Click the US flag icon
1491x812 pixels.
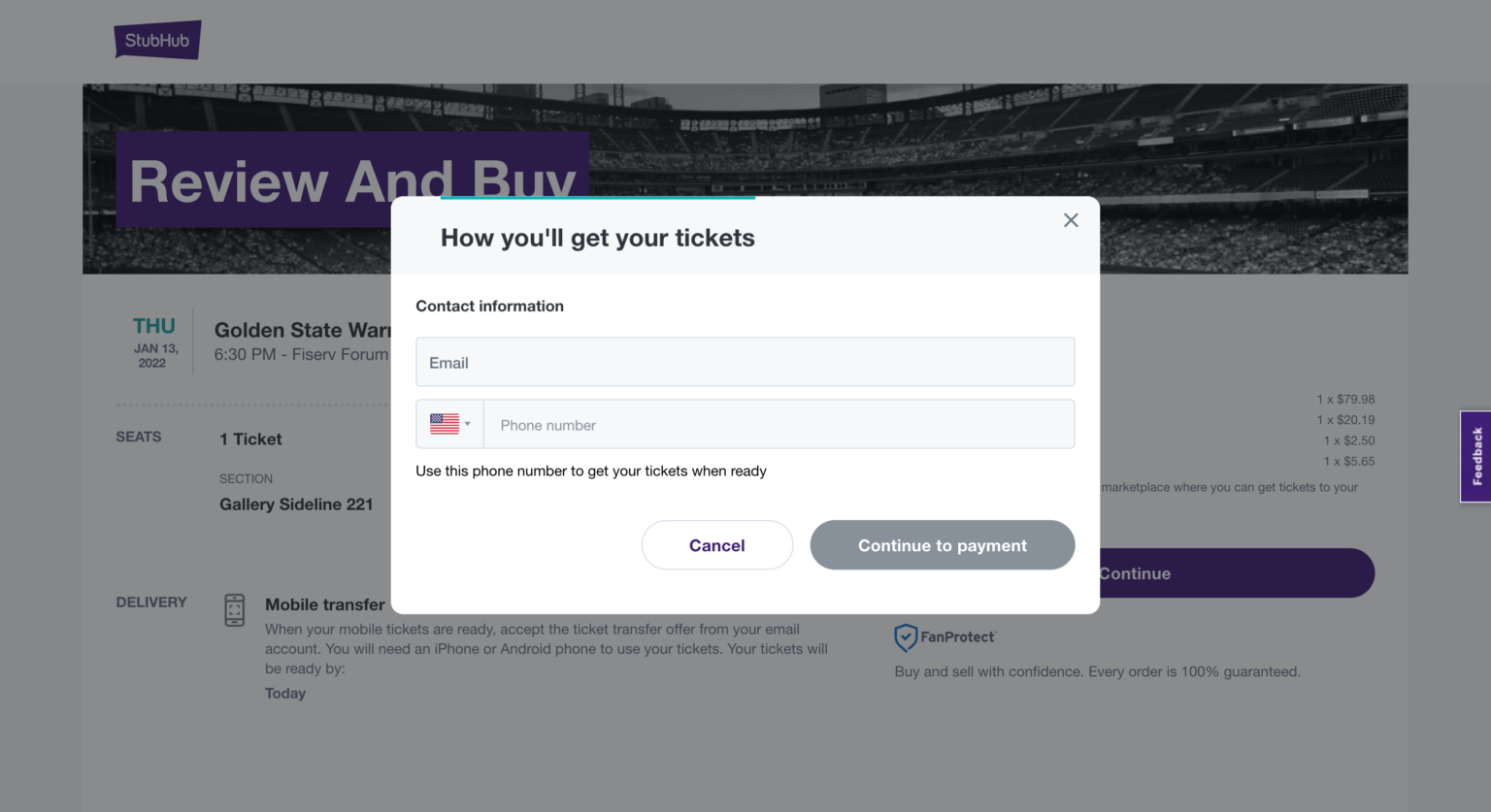click(445, 424)
